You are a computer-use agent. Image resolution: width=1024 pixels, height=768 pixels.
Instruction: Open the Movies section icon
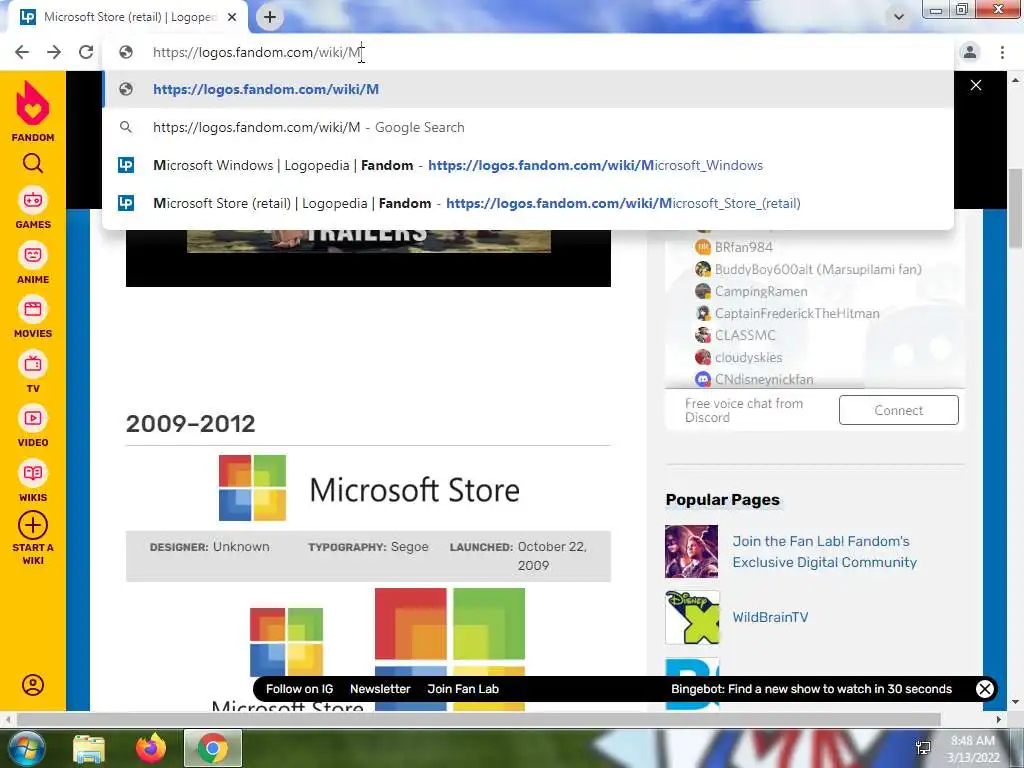point(33,309)
